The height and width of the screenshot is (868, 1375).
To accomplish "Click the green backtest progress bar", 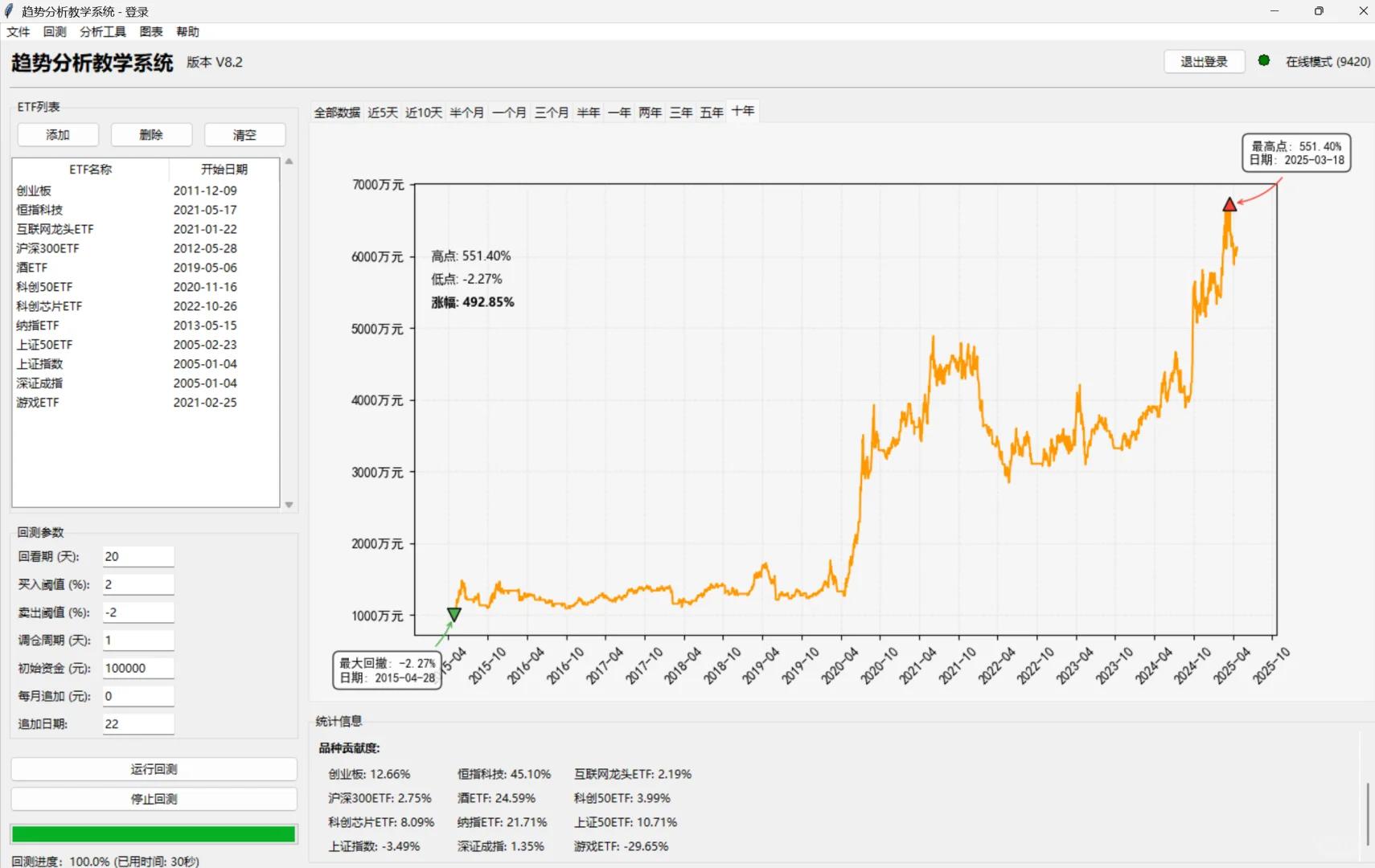I will 154,834.
